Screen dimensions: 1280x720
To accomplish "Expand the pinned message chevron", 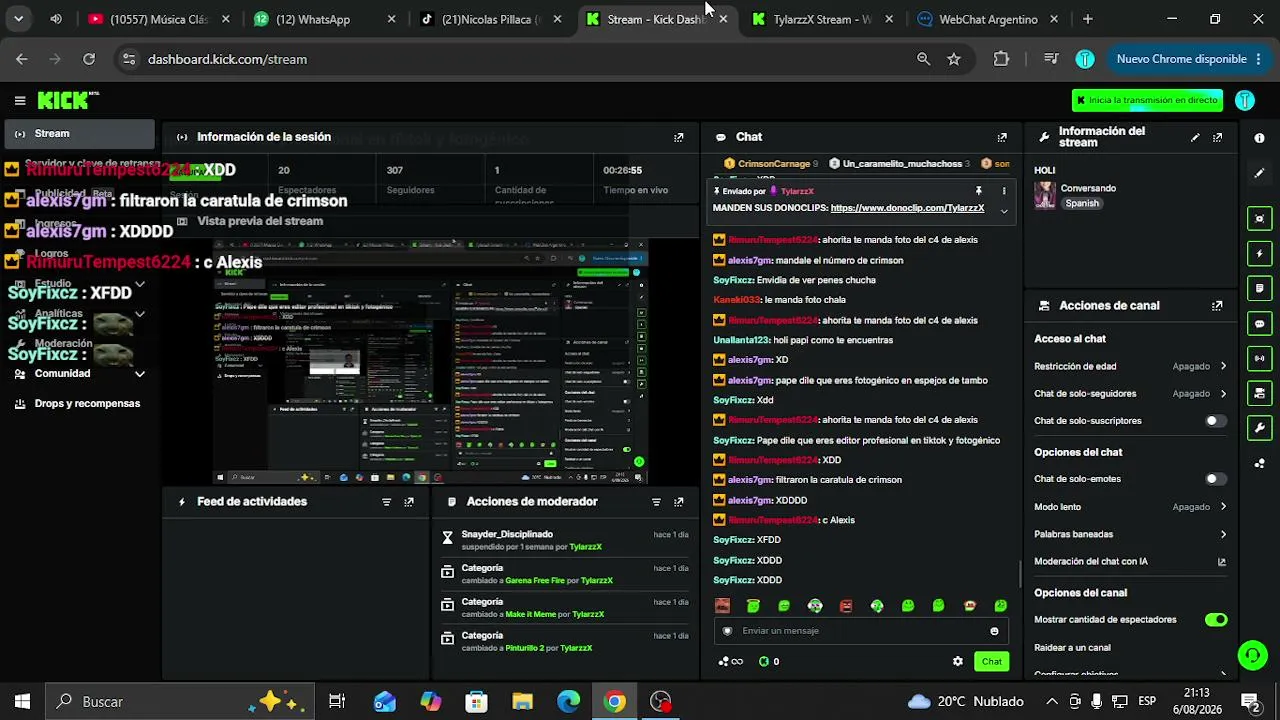I will pos(1004,210).
